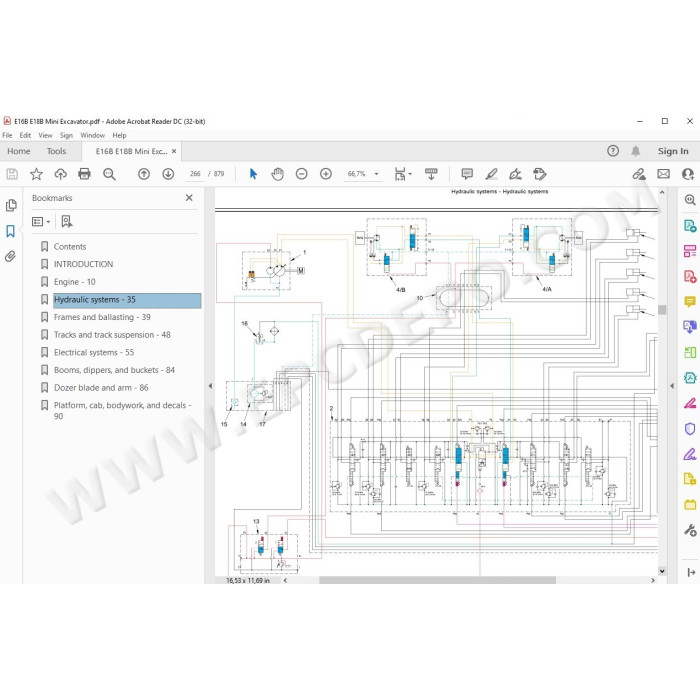Zoom out with minus button

[302, 174]
